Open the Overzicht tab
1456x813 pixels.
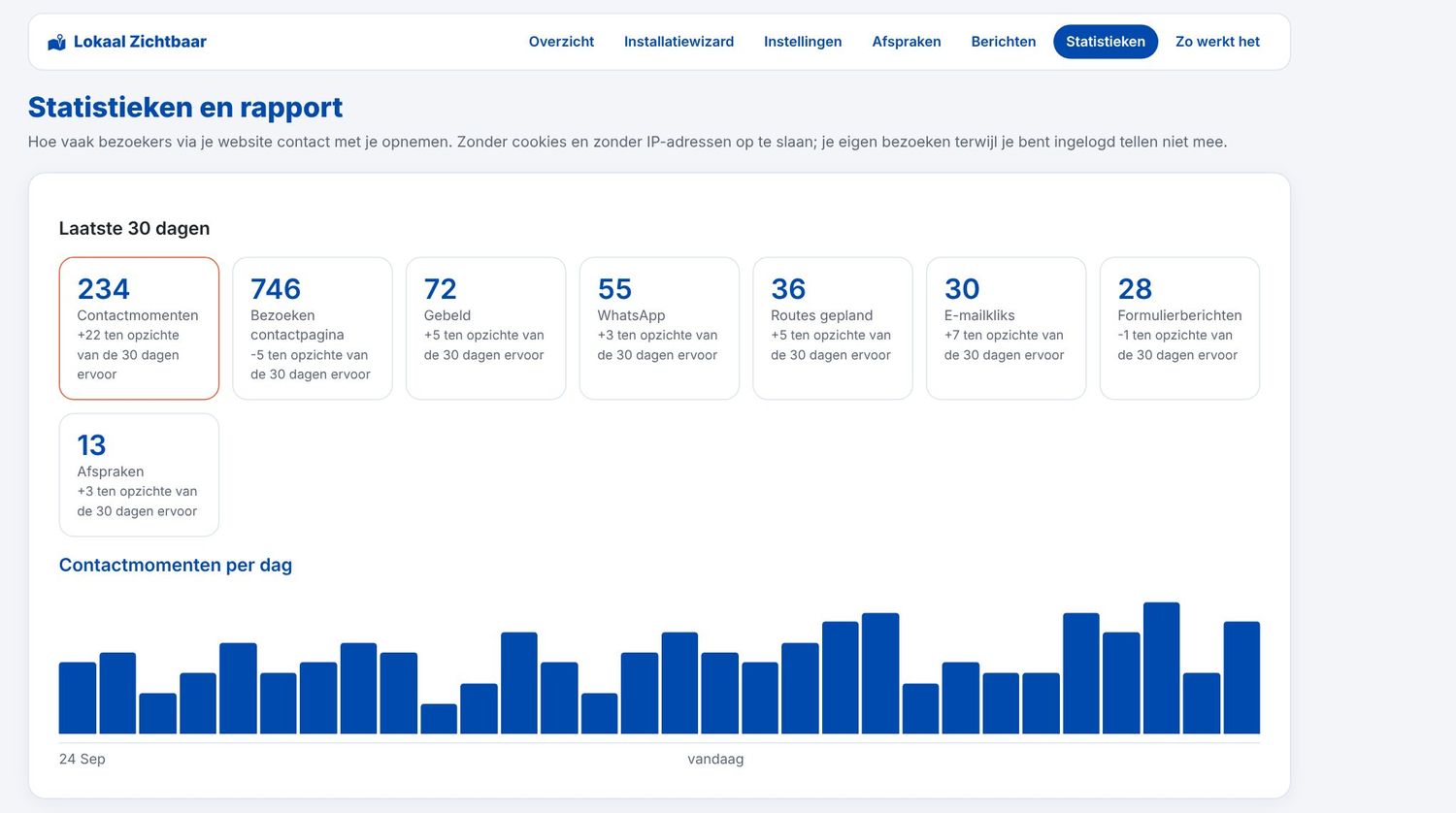coord(561,42)
